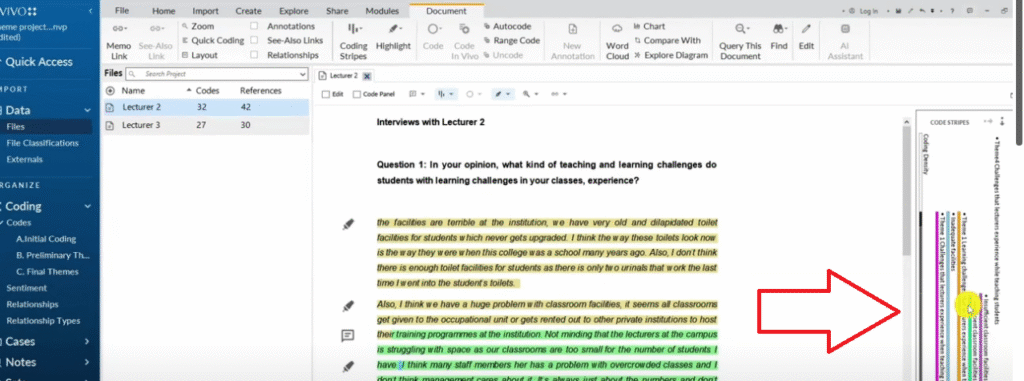
Task: Click Query This Document icon
Action: point(741,29)
